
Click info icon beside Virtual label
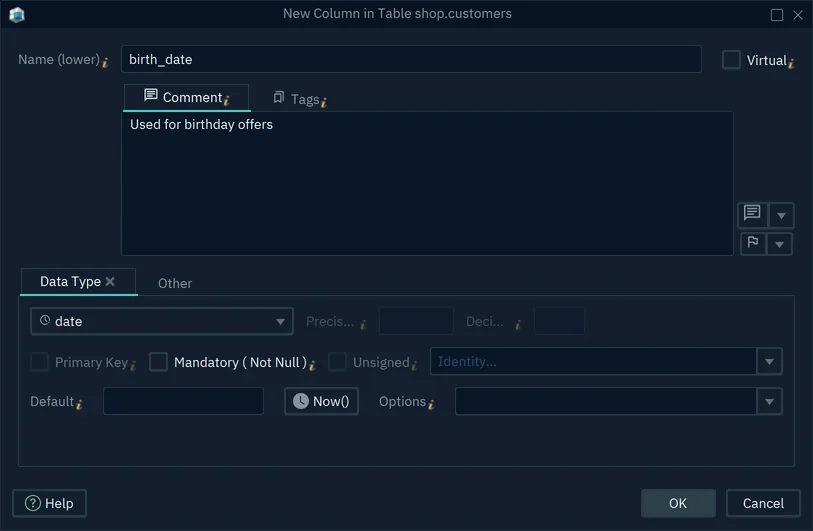791,63
